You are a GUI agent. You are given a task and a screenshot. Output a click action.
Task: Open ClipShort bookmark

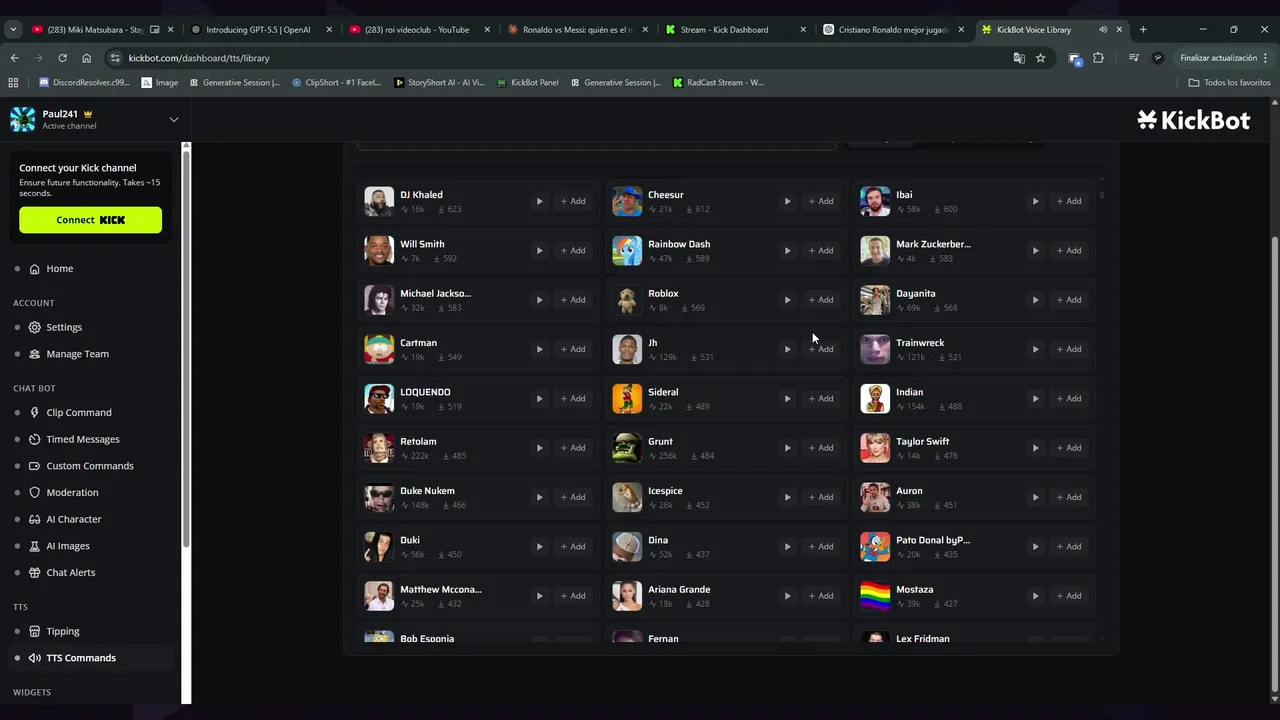(337, 82)
